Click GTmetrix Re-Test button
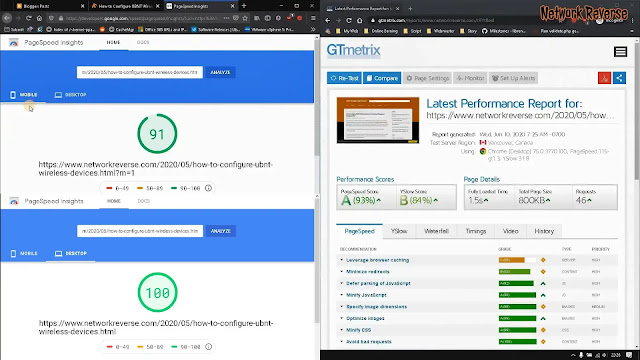 coord(344,78)
